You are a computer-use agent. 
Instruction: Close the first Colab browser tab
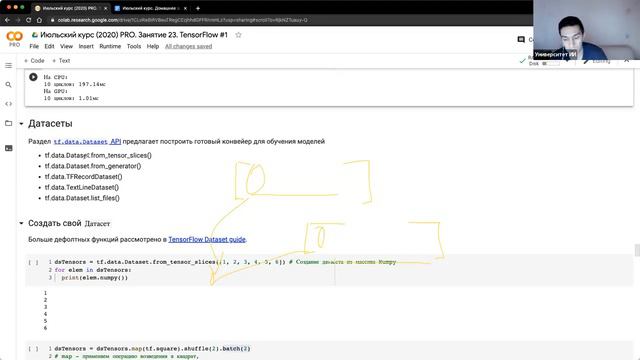[105, 8]
